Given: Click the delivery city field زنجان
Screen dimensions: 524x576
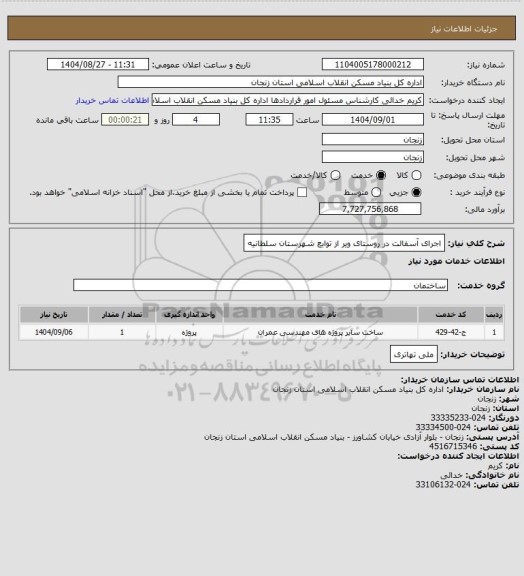Looking at the screenshot, I should click(x=373, y=157).
